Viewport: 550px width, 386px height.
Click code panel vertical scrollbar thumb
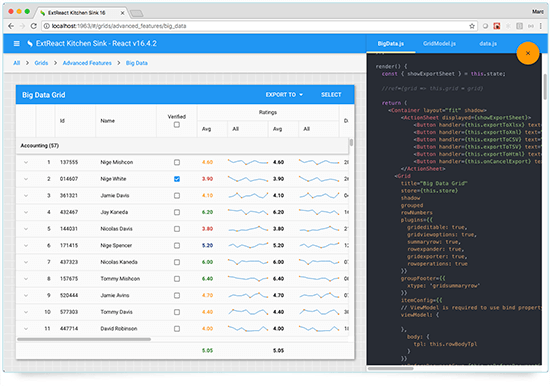point(545,87)
